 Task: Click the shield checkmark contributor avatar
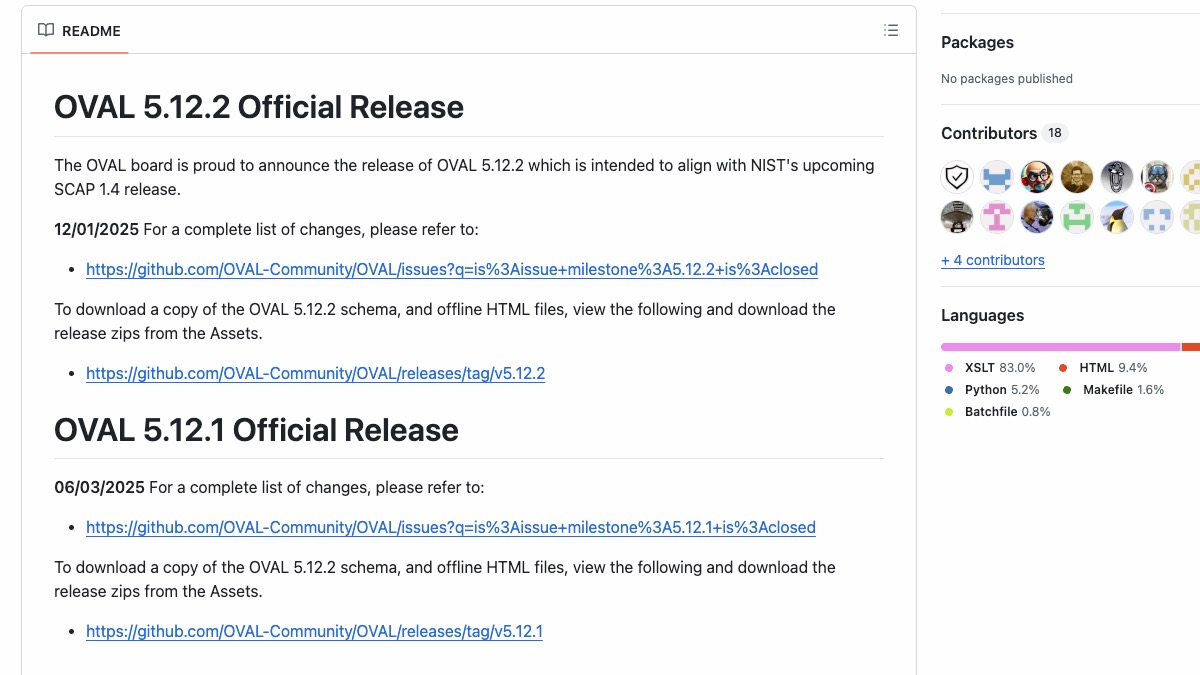click(x=957, y=177)
